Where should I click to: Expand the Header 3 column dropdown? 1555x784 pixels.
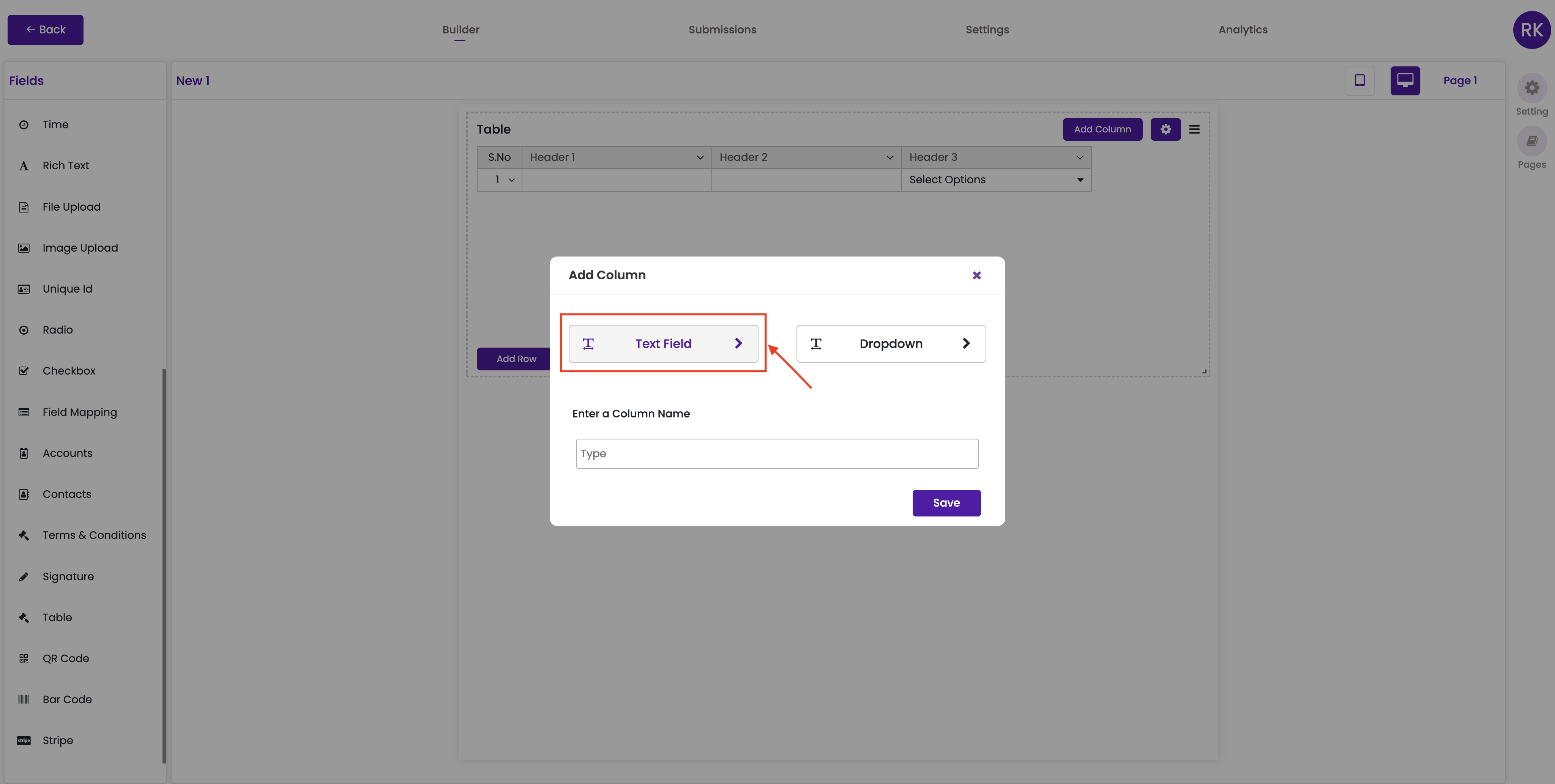[1079, 157]
